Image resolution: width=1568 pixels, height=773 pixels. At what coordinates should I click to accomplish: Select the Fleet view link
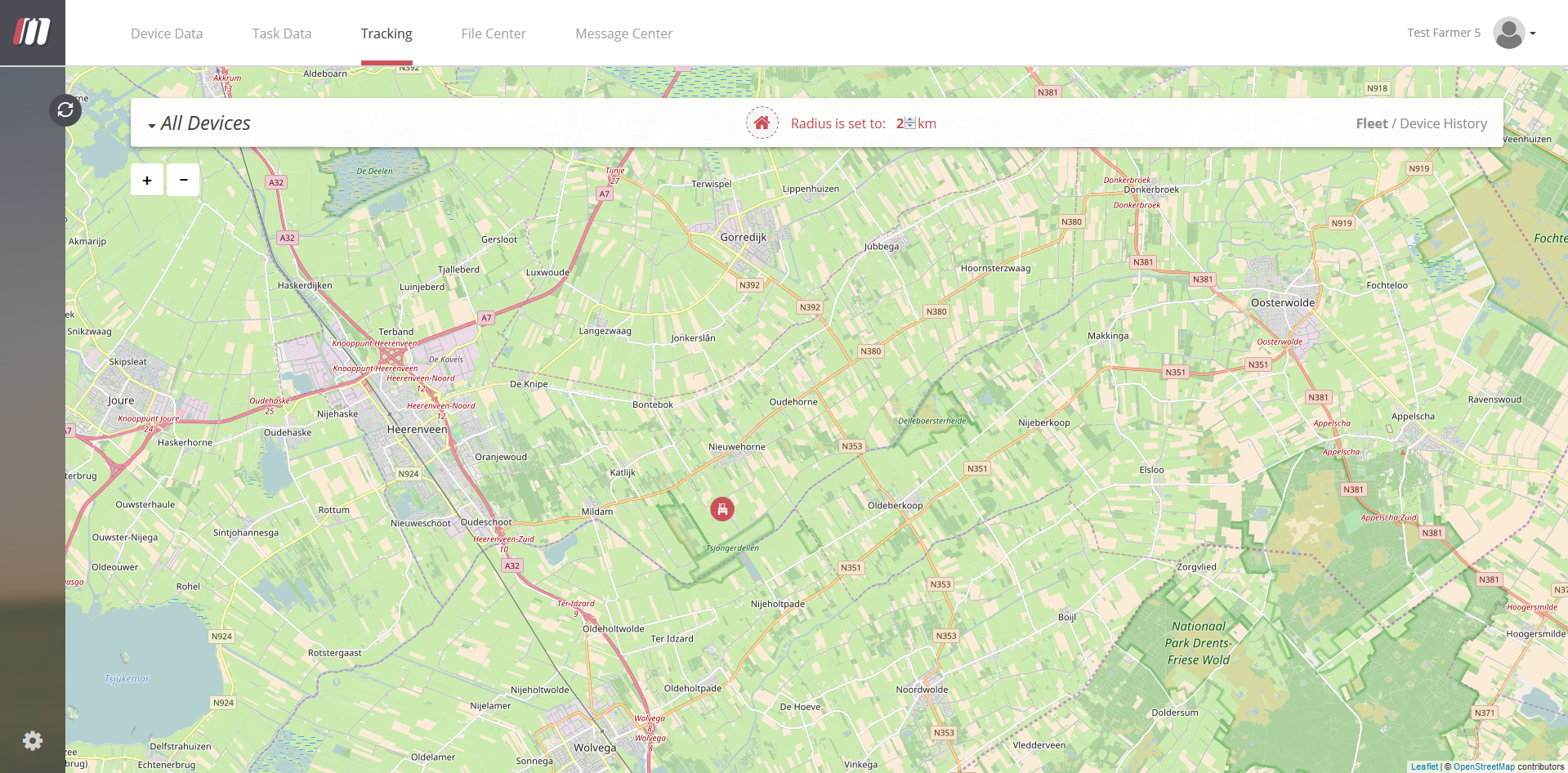pyautogui.click(x=1371, y=123)
